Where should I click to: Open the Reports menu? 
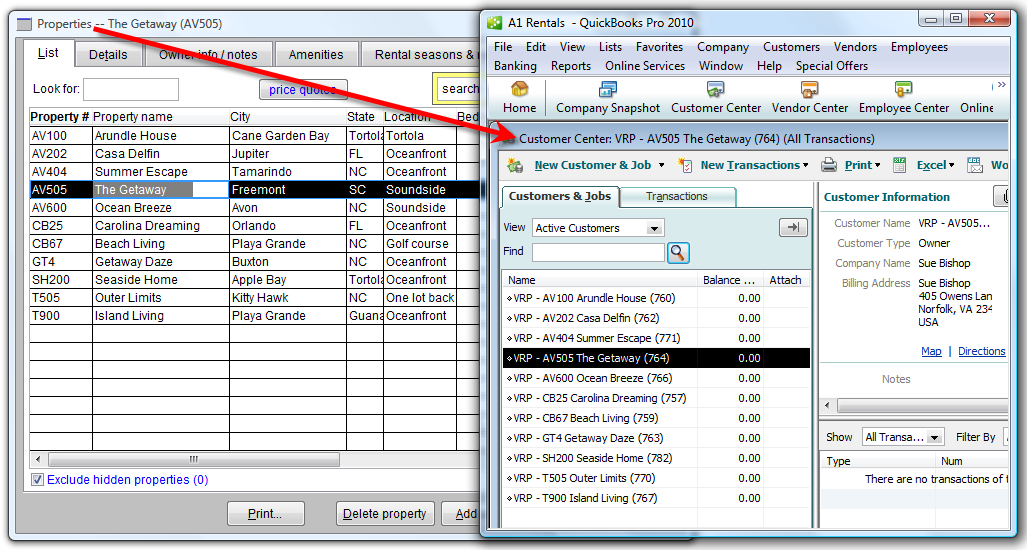point(570,66)
